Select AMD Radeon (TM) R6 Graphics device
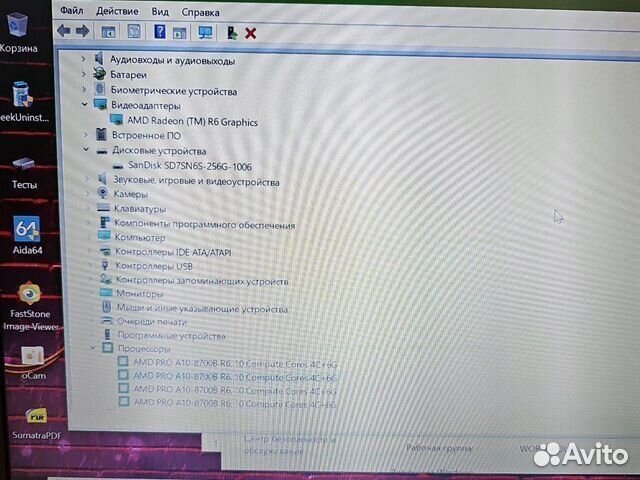Image resolution: width=640 pixels, height=480 pixels. pos(192,122)
